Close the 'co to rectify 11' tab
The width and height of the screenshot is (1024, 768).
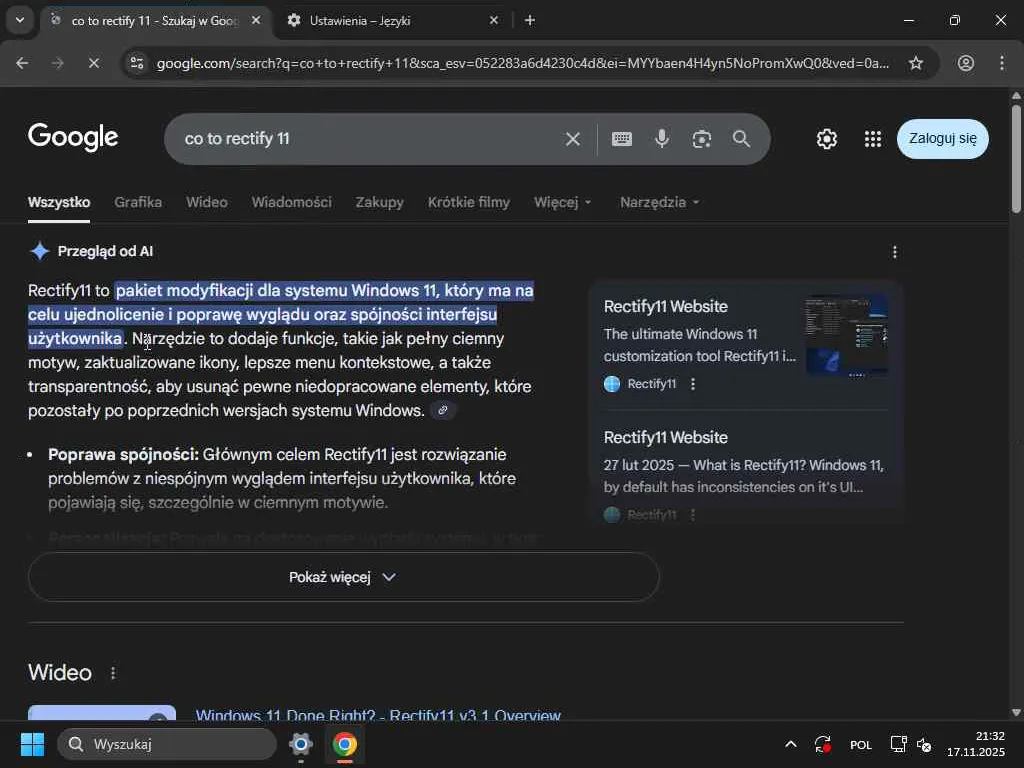[256, 20]
